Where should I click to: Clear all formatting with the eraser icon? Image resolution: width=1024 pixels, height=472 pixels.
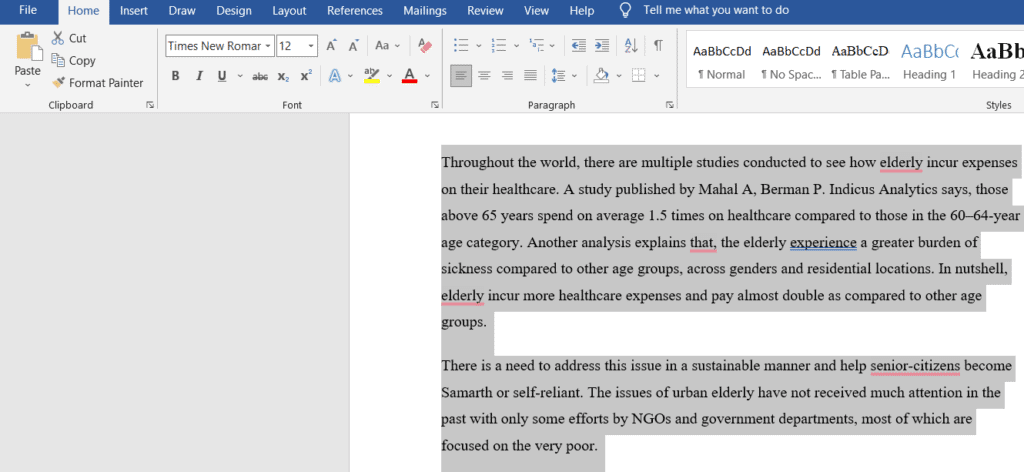(425, 46)
